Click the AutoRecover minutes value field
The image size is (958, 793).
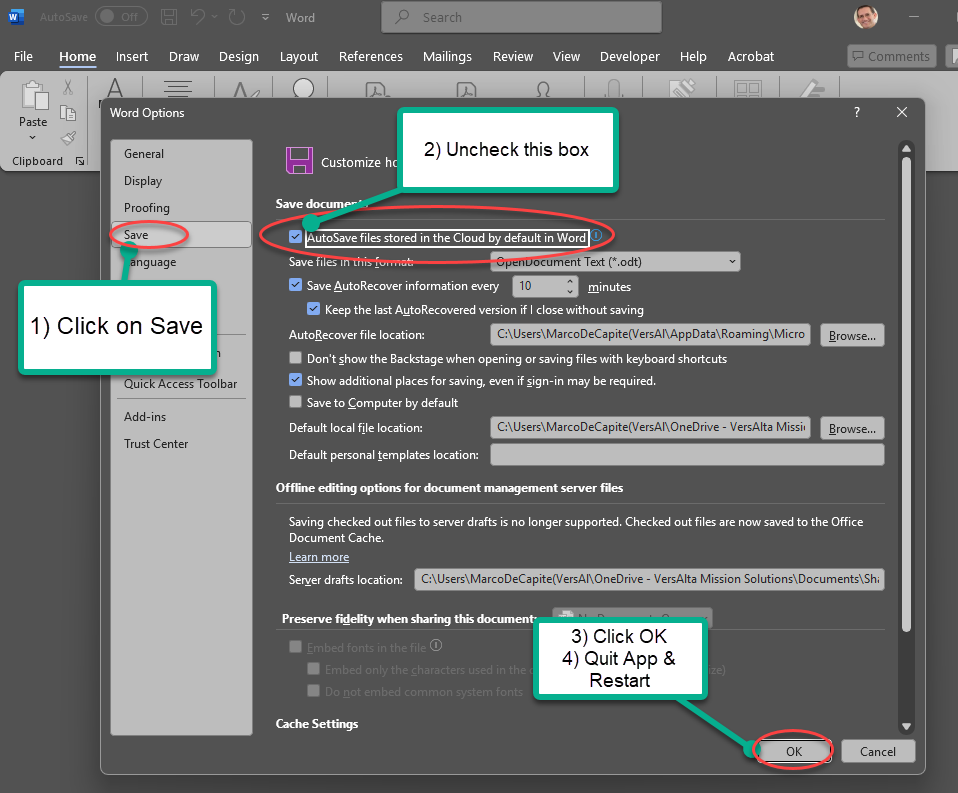point(539,286)
